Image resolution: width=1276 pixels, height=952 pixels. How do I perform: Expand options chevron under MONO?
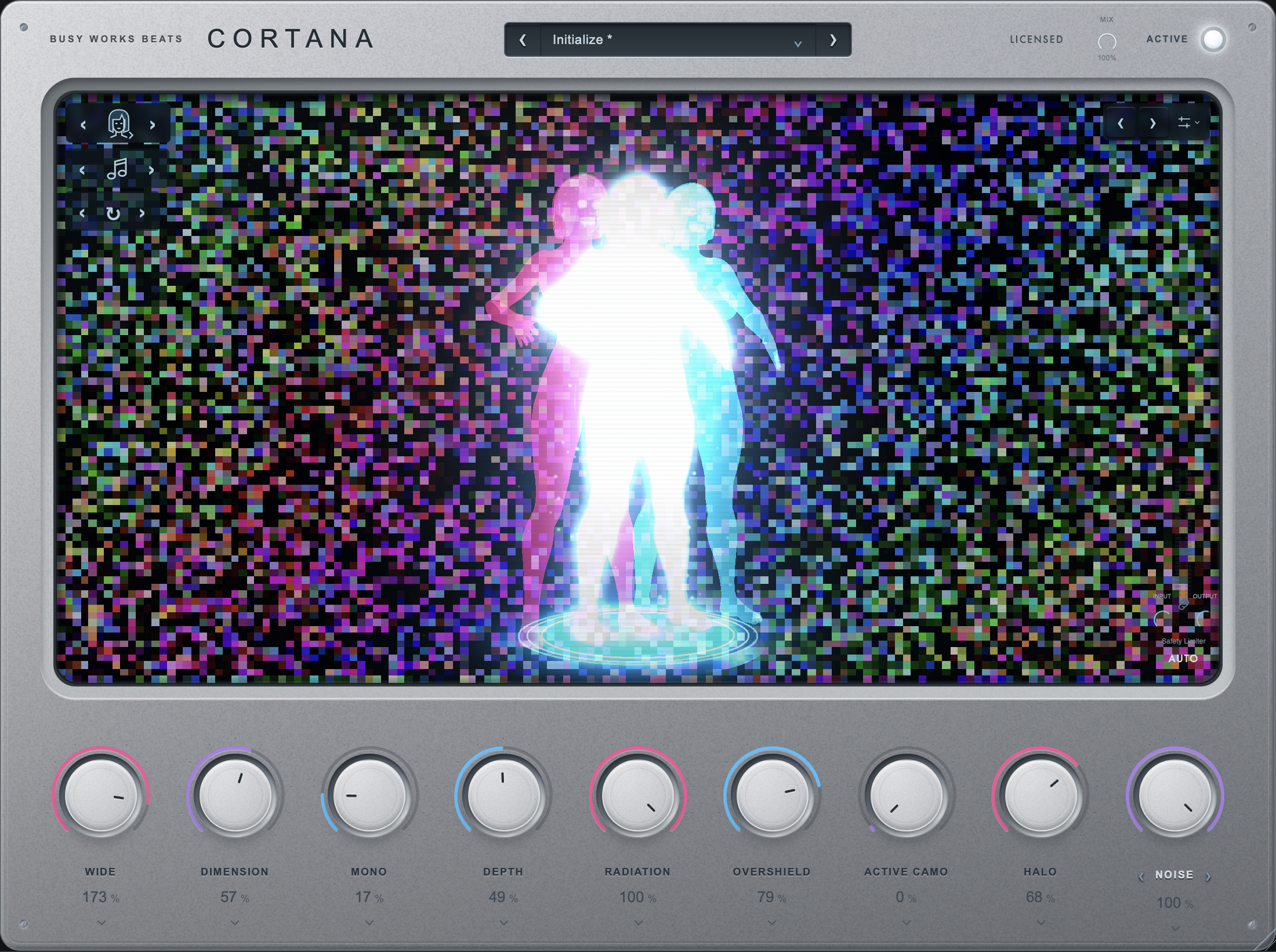(x=369, y=922)
